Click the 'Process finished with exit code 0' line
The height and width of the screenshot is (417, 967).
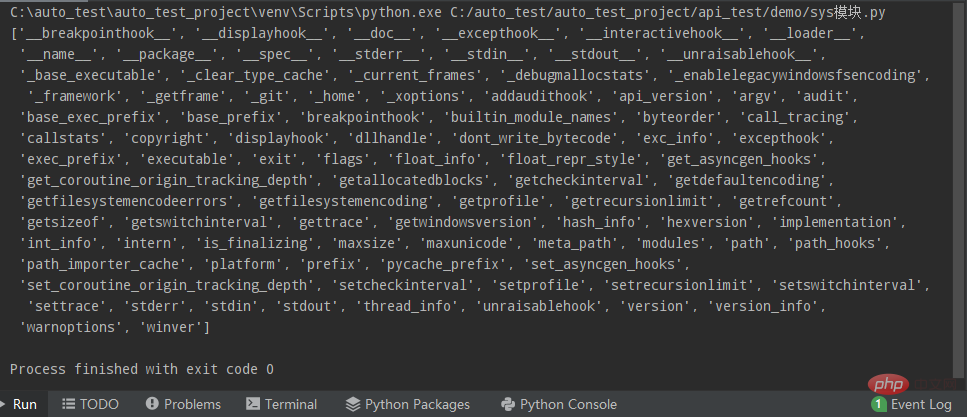[142, 369]
